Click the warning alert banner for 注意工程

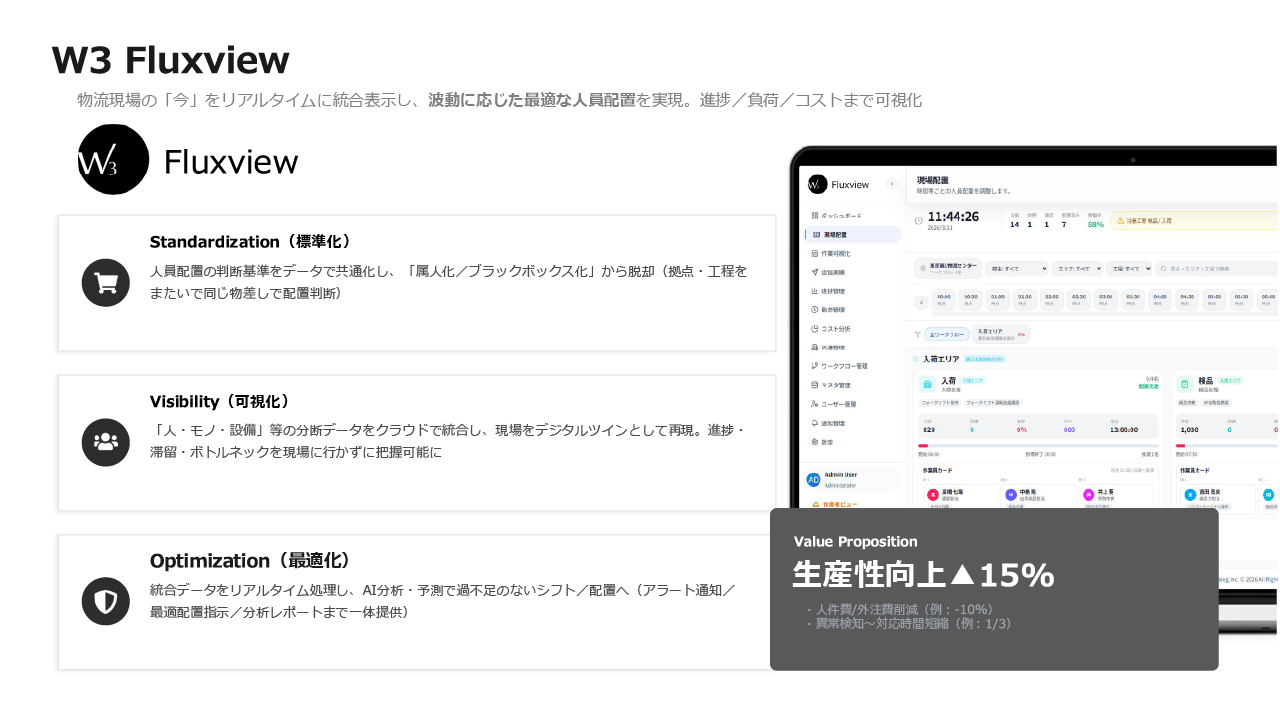pos(1193,220)
